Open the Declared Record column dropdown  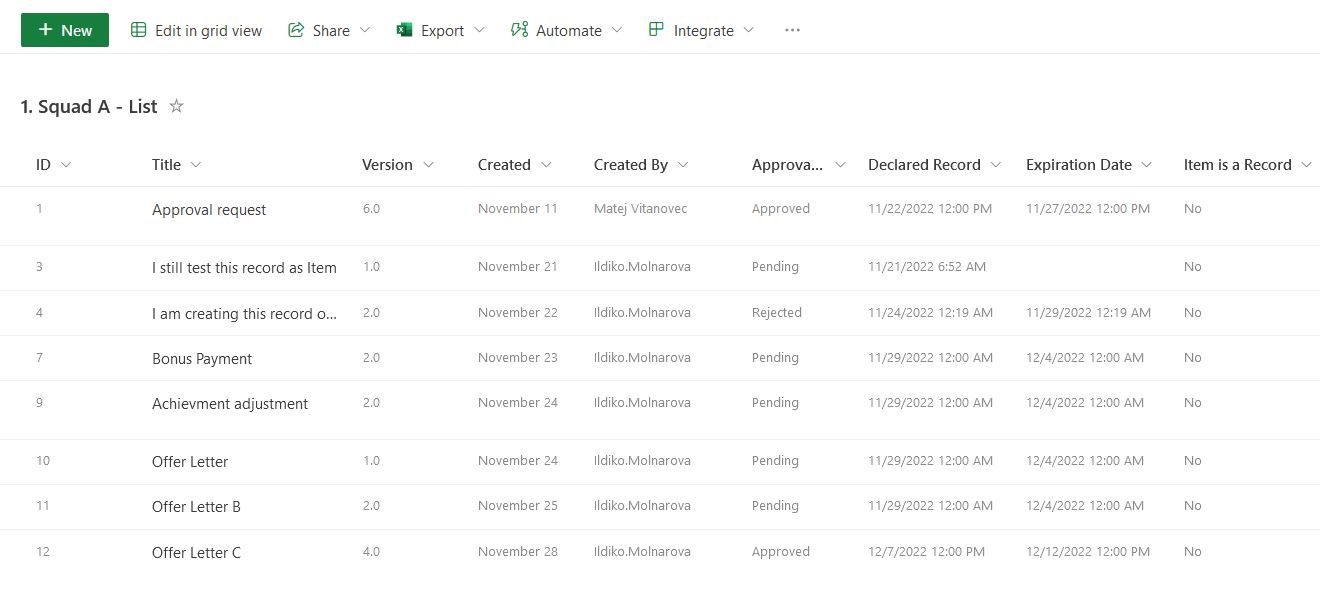(x=996, y=165)
